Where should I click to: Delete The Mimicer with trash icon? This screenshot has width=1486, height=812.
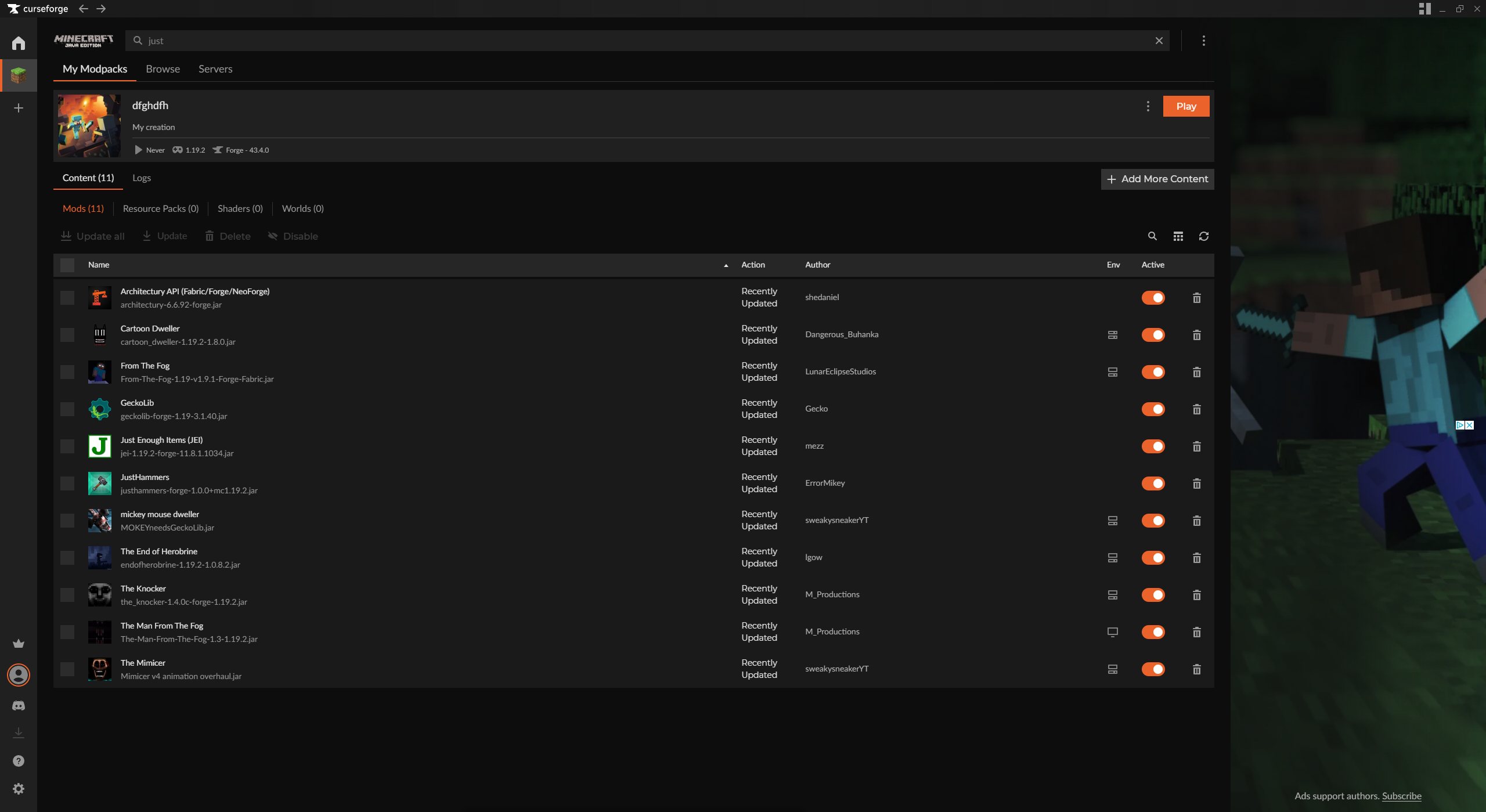[x=1197, y=669]
